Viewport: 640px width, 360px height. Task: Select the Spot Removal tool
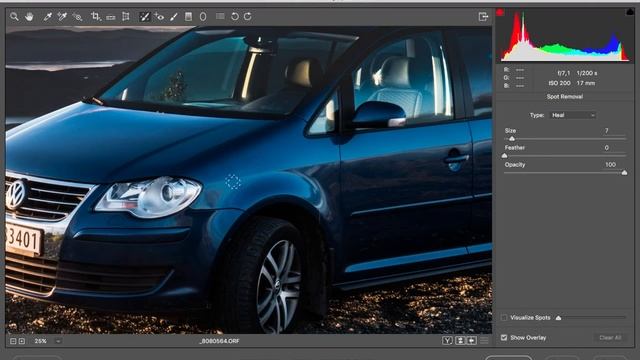pos(144,17)
